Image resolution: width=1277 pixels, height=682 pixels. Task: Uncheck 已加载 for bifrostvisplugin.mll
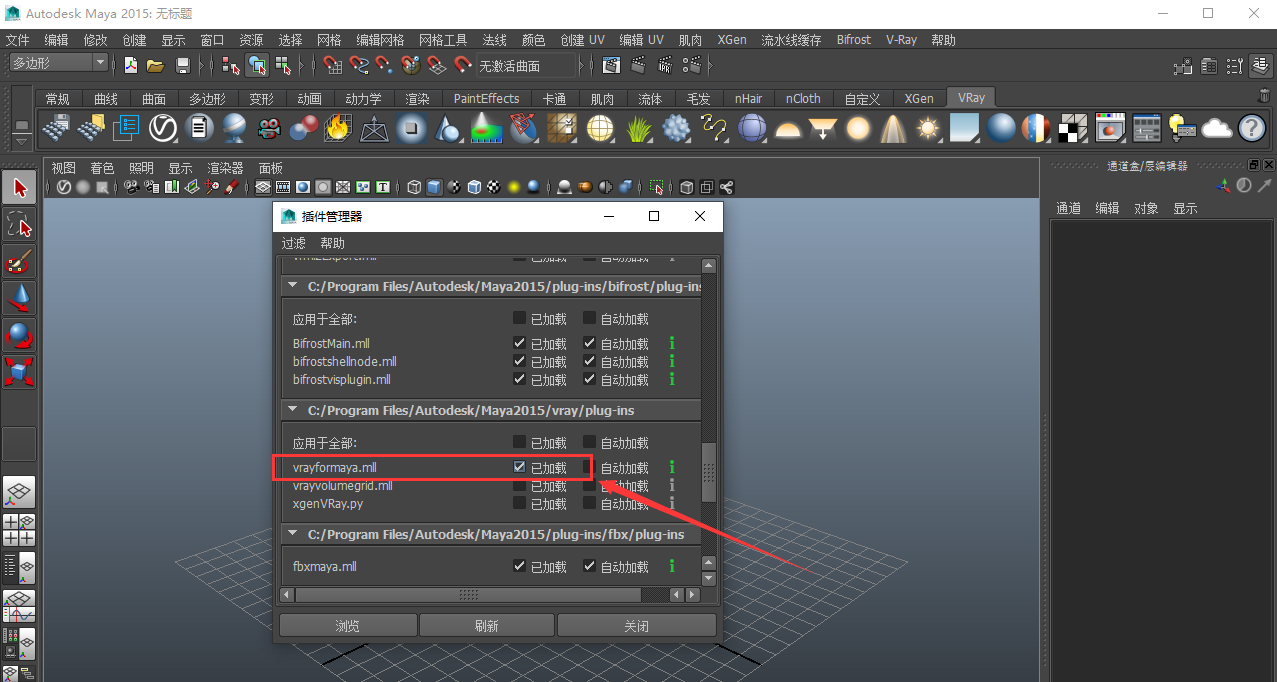tap(519, 379)
